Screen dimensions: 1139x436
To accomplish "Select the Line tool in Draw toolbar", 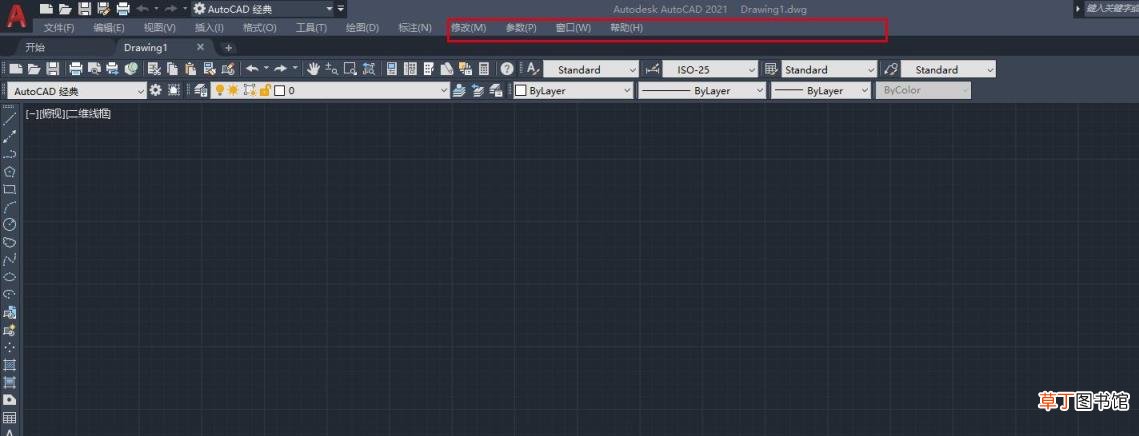I will [x=9, y=118].
